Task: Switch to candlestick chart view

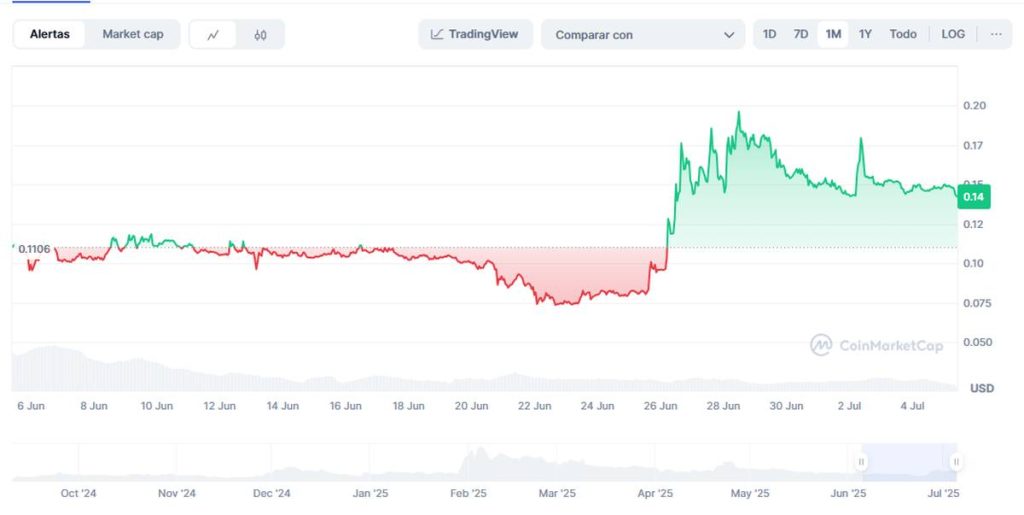Action: [x=260, y=35]
